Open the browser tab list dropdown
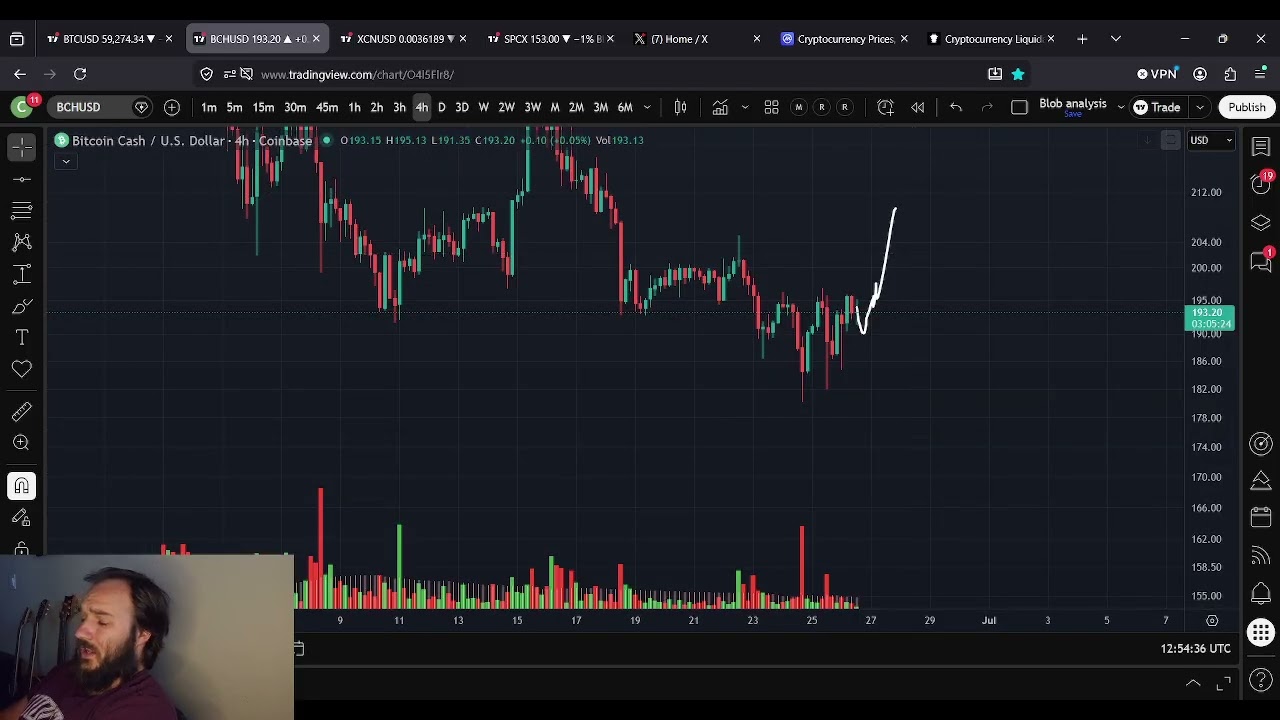The image size is (1280, 720). [1115, 39]
